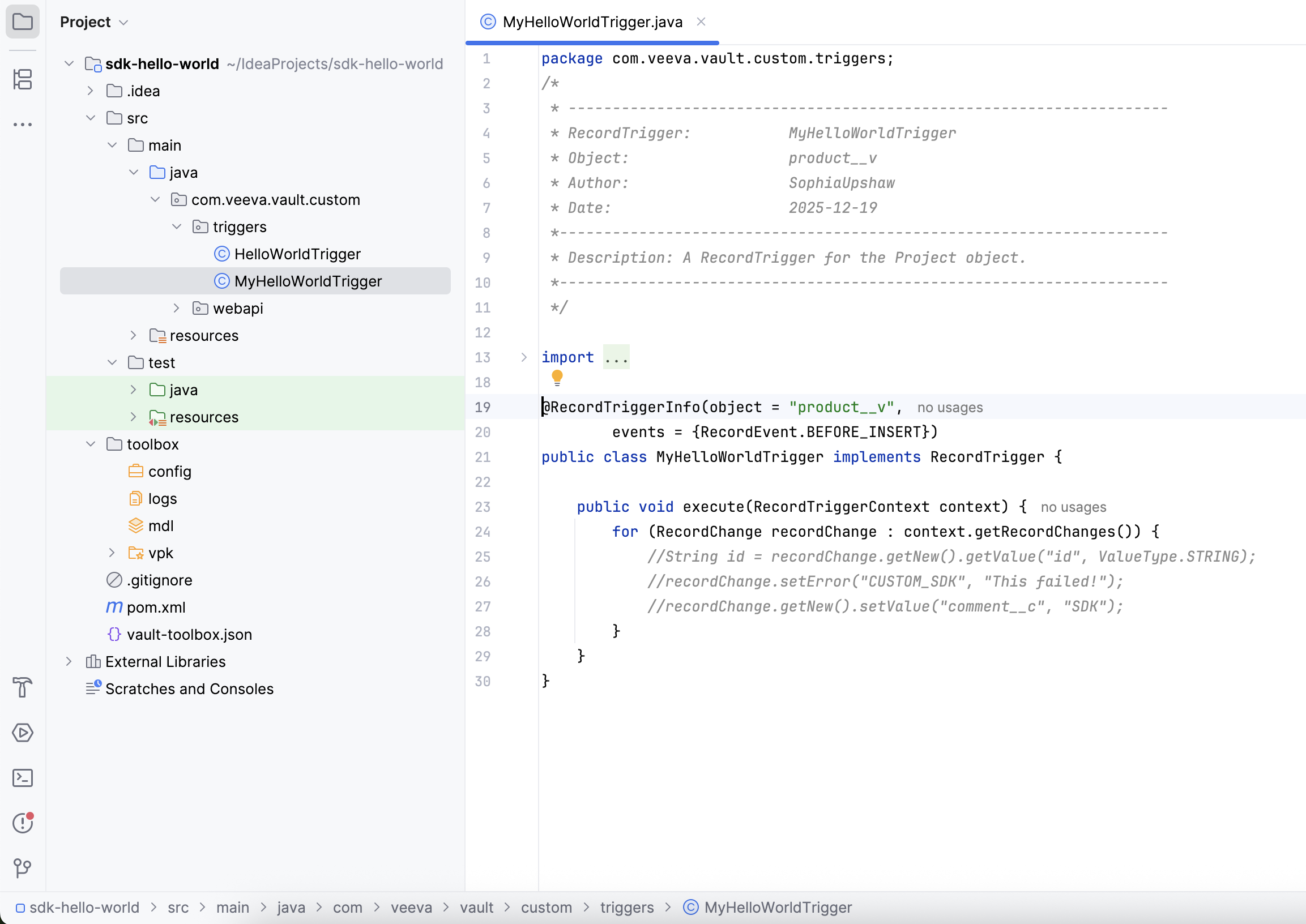Open the Project view dropdown

[x=95, y=22]
